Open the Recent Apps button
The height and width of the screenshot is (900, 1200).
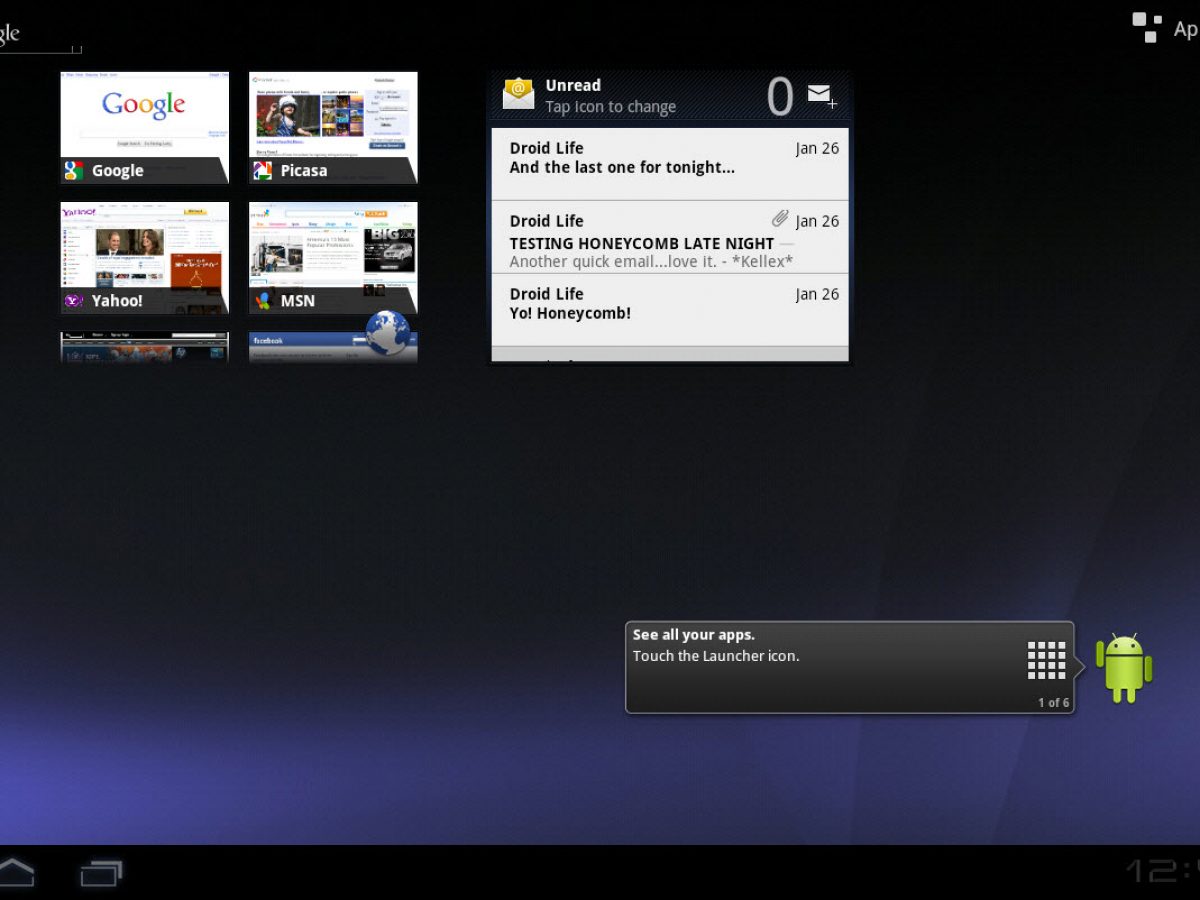pos(101,873)
